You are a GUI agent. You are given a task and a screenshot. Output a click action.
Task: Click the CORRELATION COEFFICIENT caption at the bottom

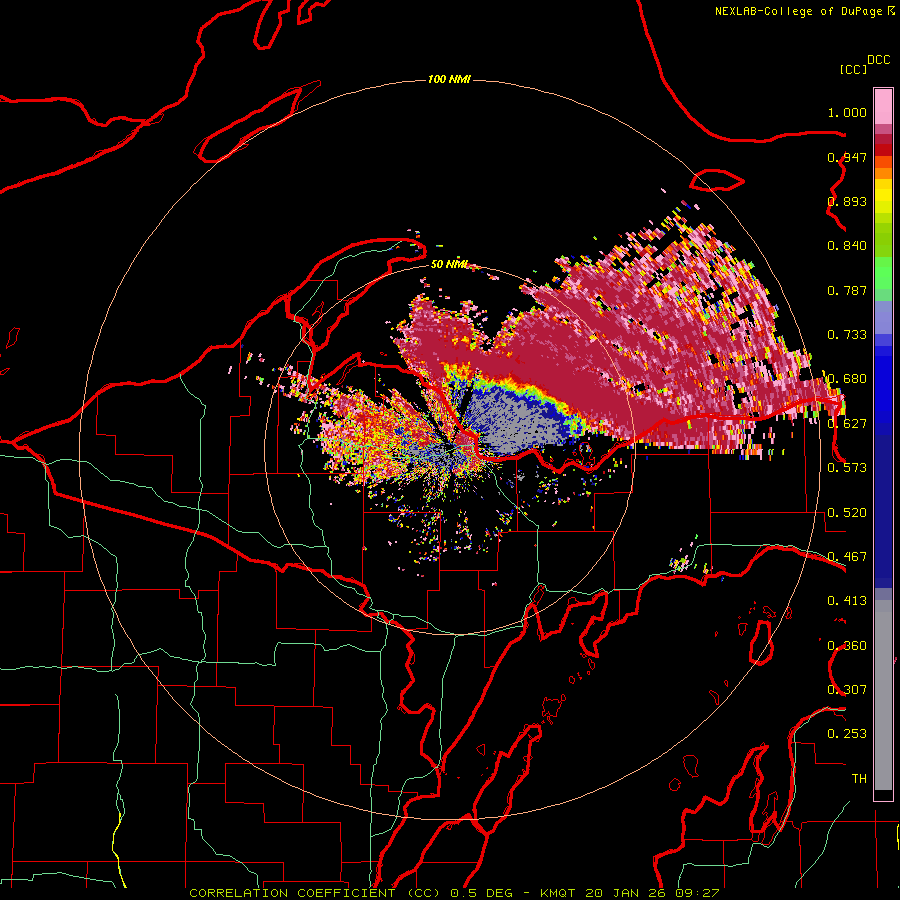coord(454,893)
